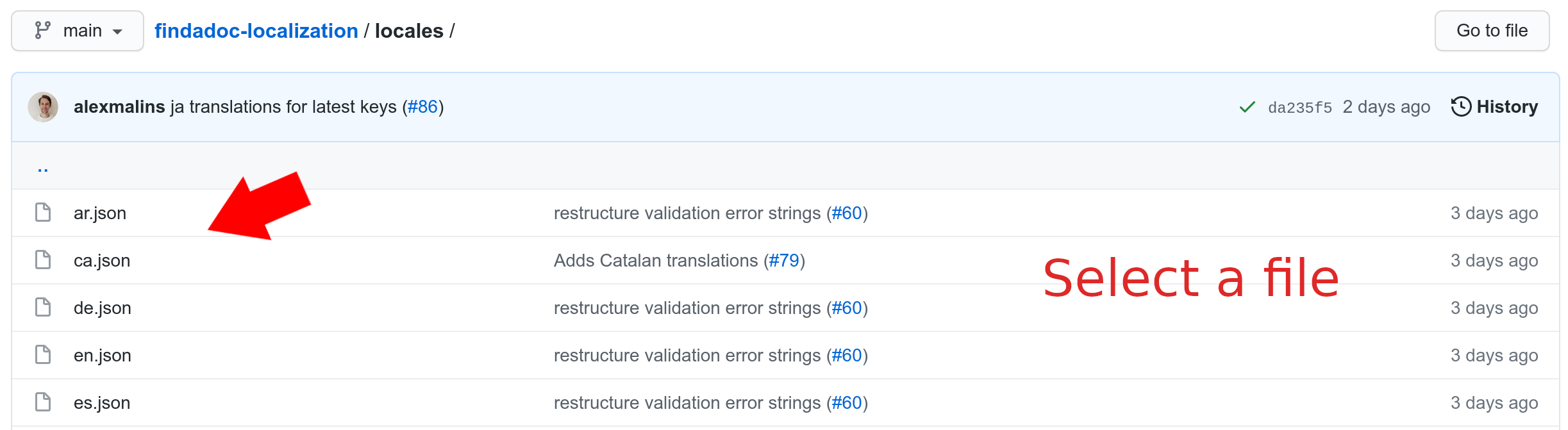The height and width of the screenshot is (430, 1568).
Task: Open pull request #86 link
Action: coord(422,107)
